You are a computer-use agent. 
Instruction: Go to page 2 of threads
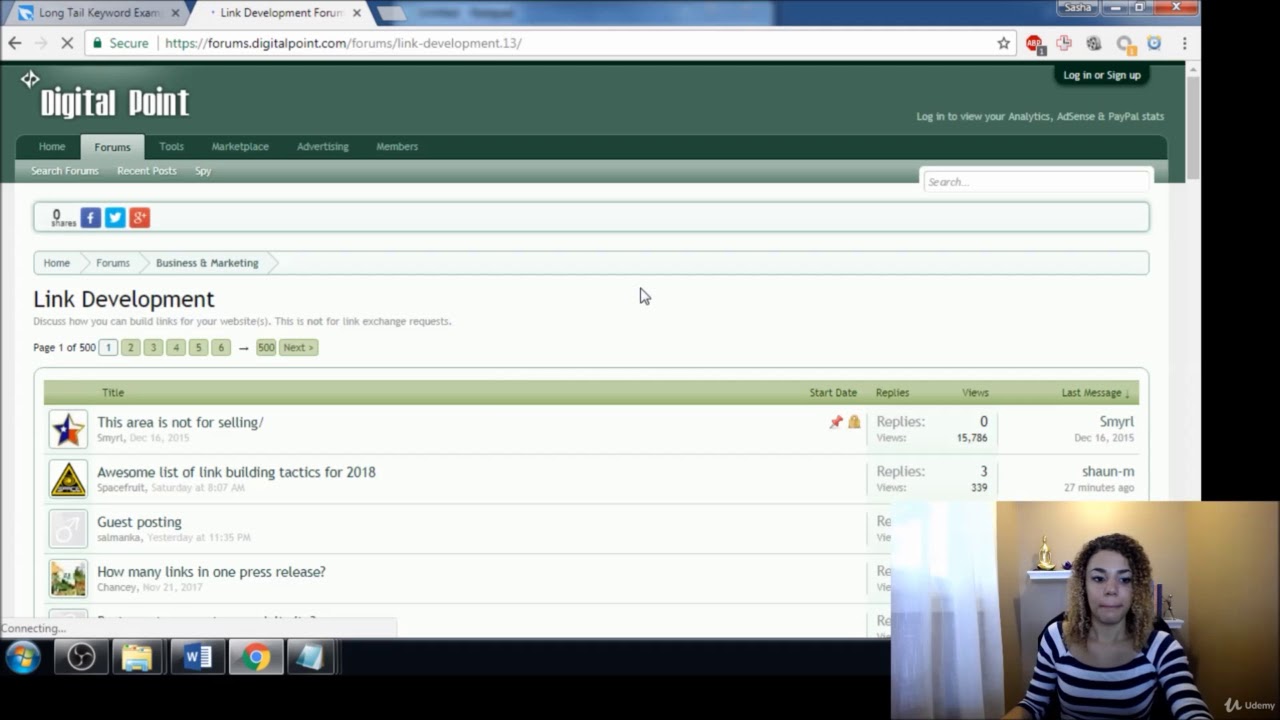[130, 347]
